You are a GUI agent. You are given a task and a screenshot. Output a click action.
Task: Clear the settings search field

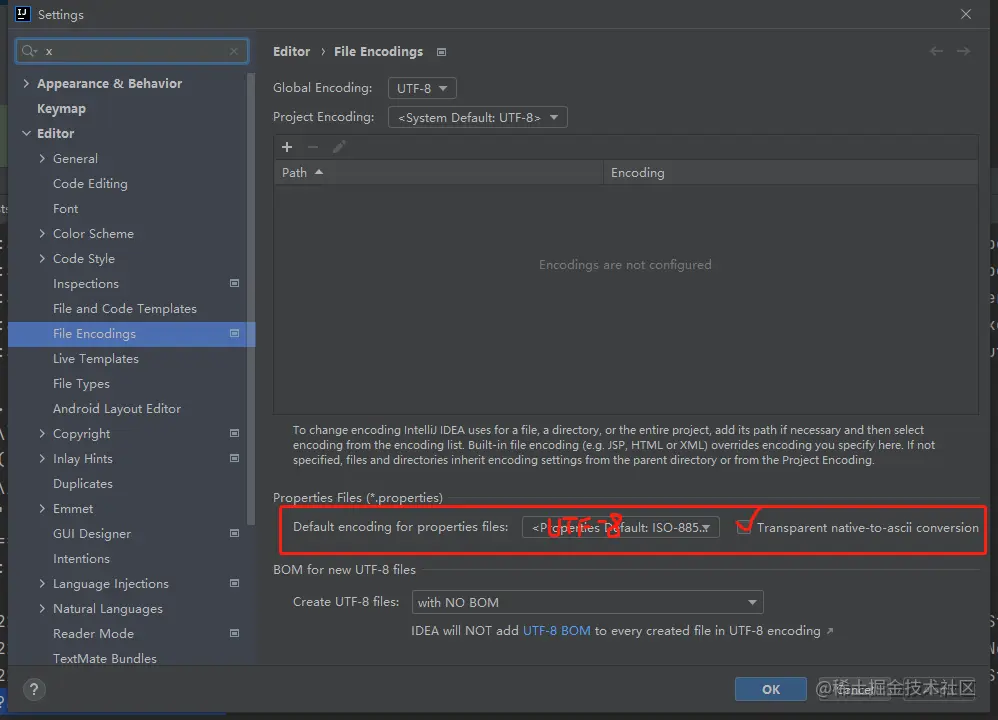(234, 51)
